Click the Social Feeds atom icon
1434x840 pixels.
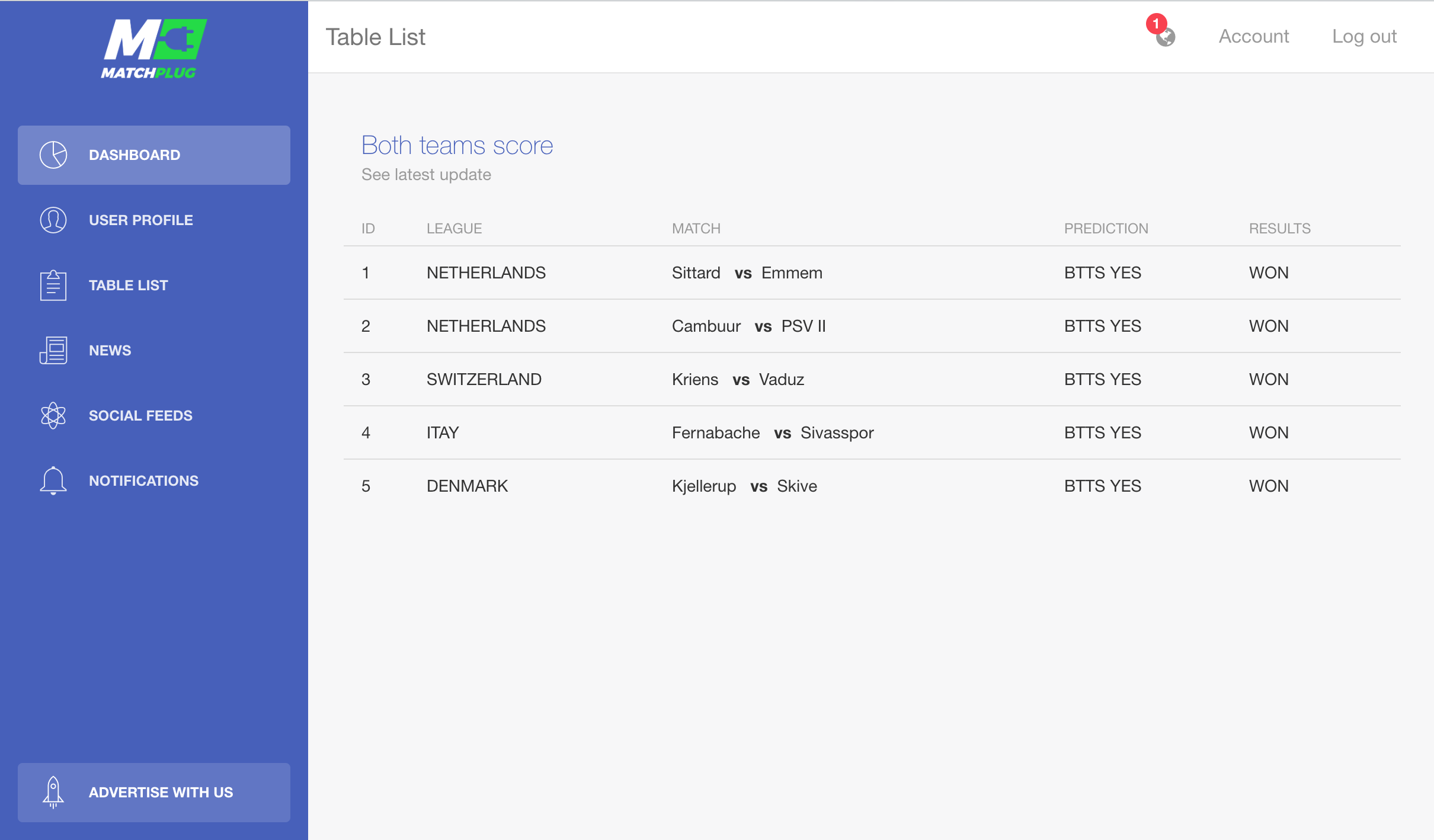[53, 415]
